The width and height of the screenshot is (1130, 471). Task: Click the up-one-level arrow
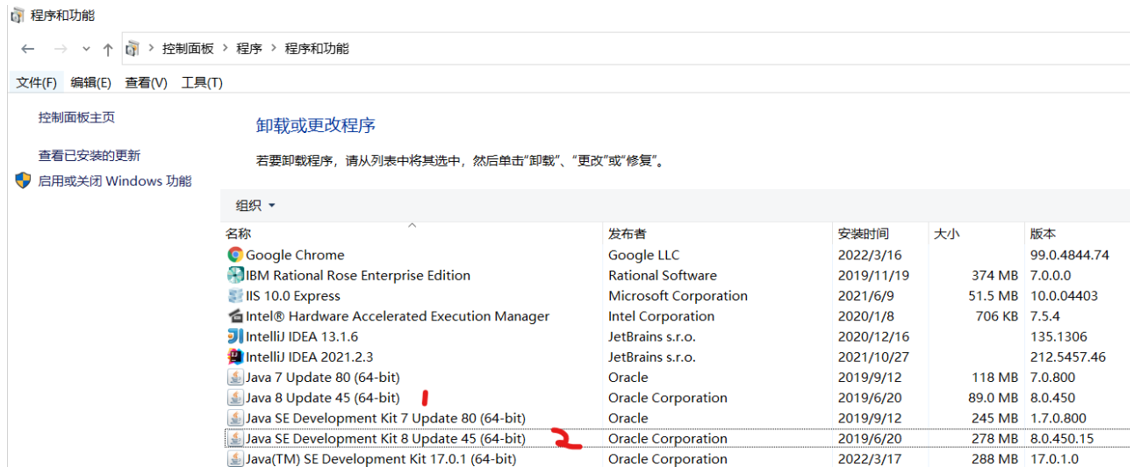coord(107,49)
